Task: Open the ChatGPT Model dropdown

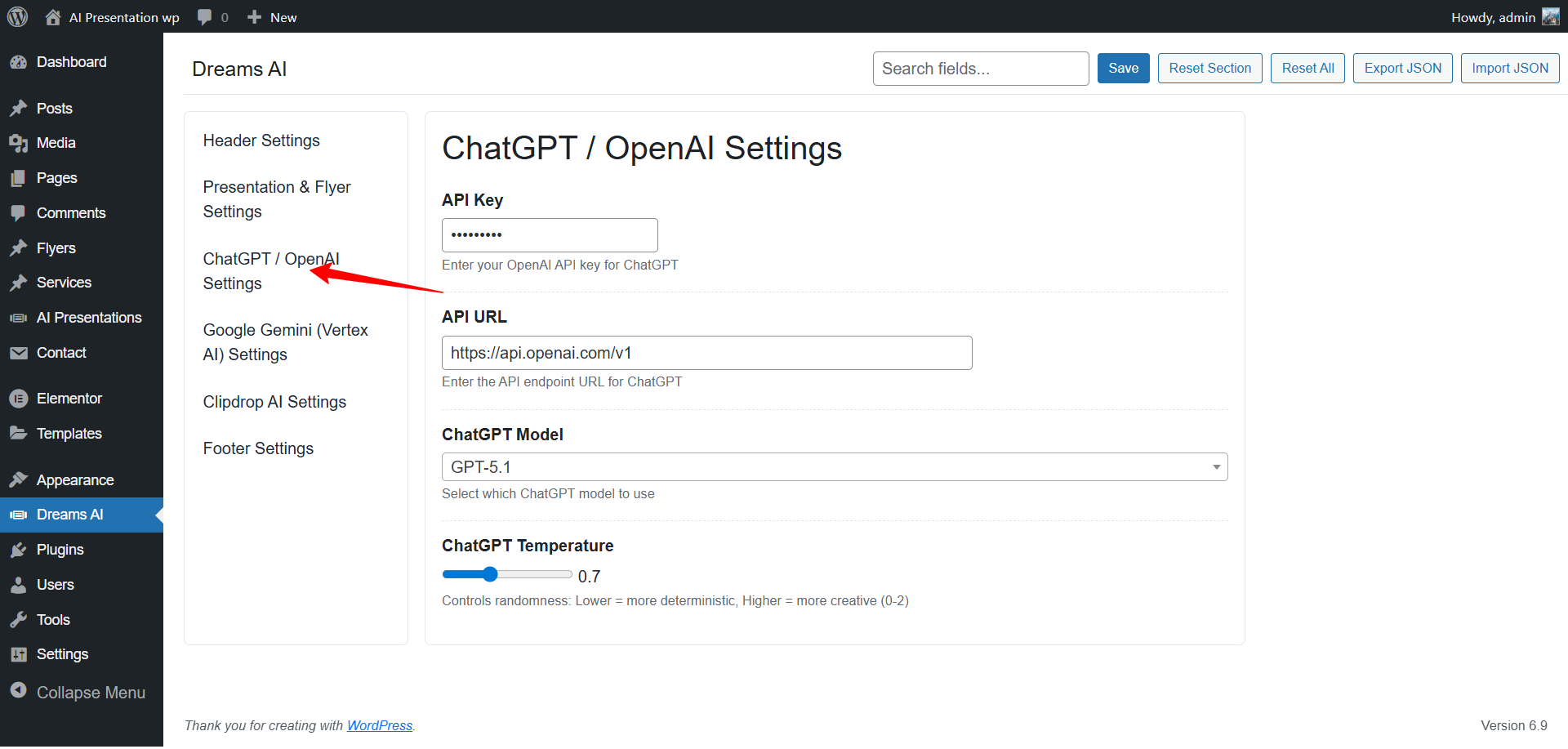Action: click(835, 467)
